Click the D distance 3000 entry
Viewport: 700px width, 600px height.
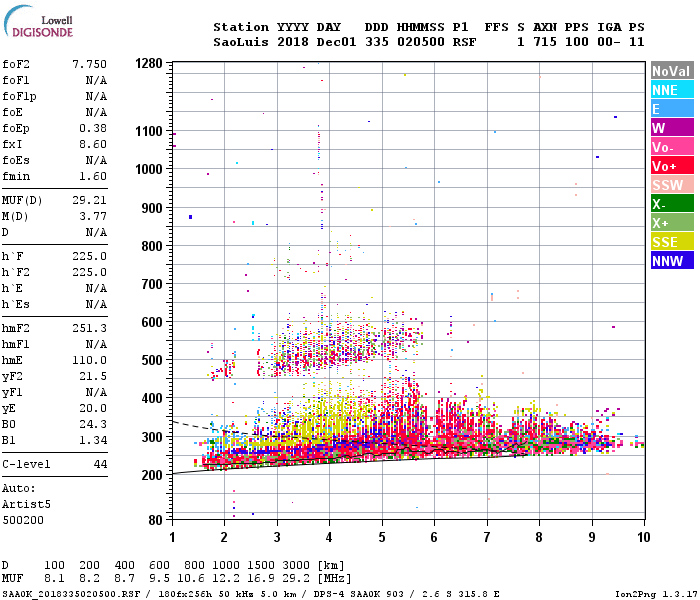coord(296,565)
